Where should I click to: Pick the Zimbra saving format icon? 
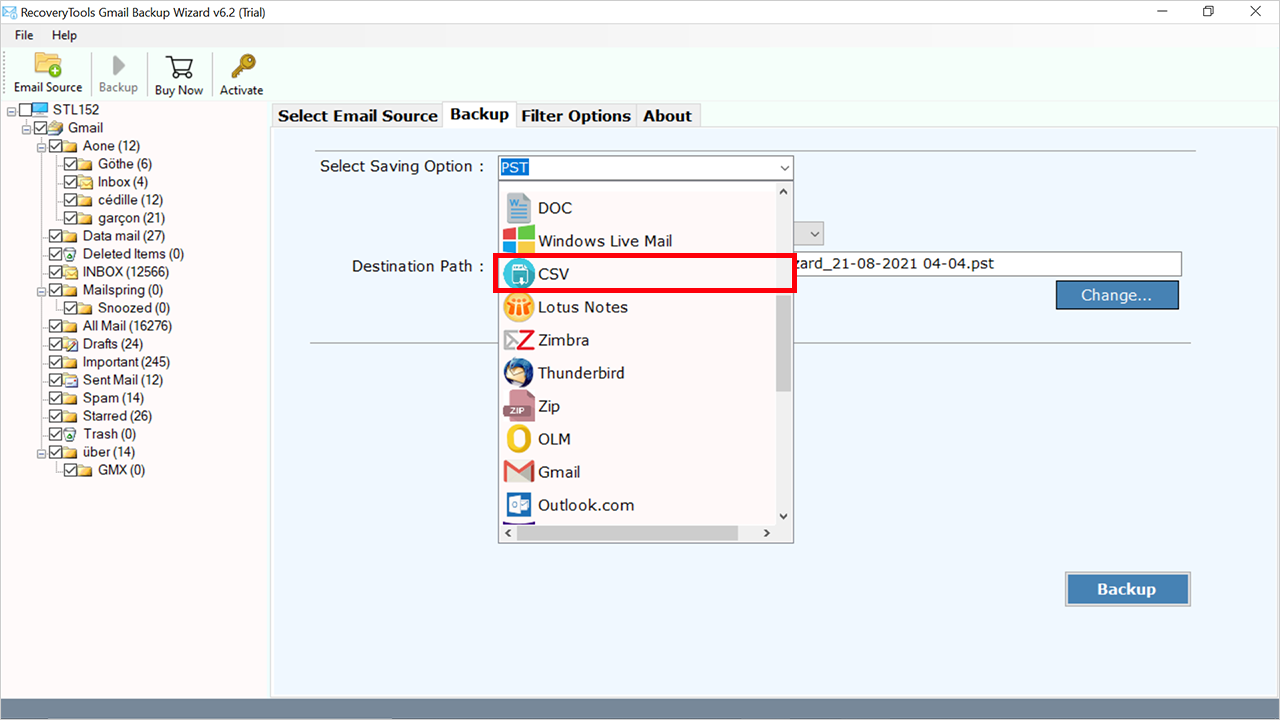518,340
